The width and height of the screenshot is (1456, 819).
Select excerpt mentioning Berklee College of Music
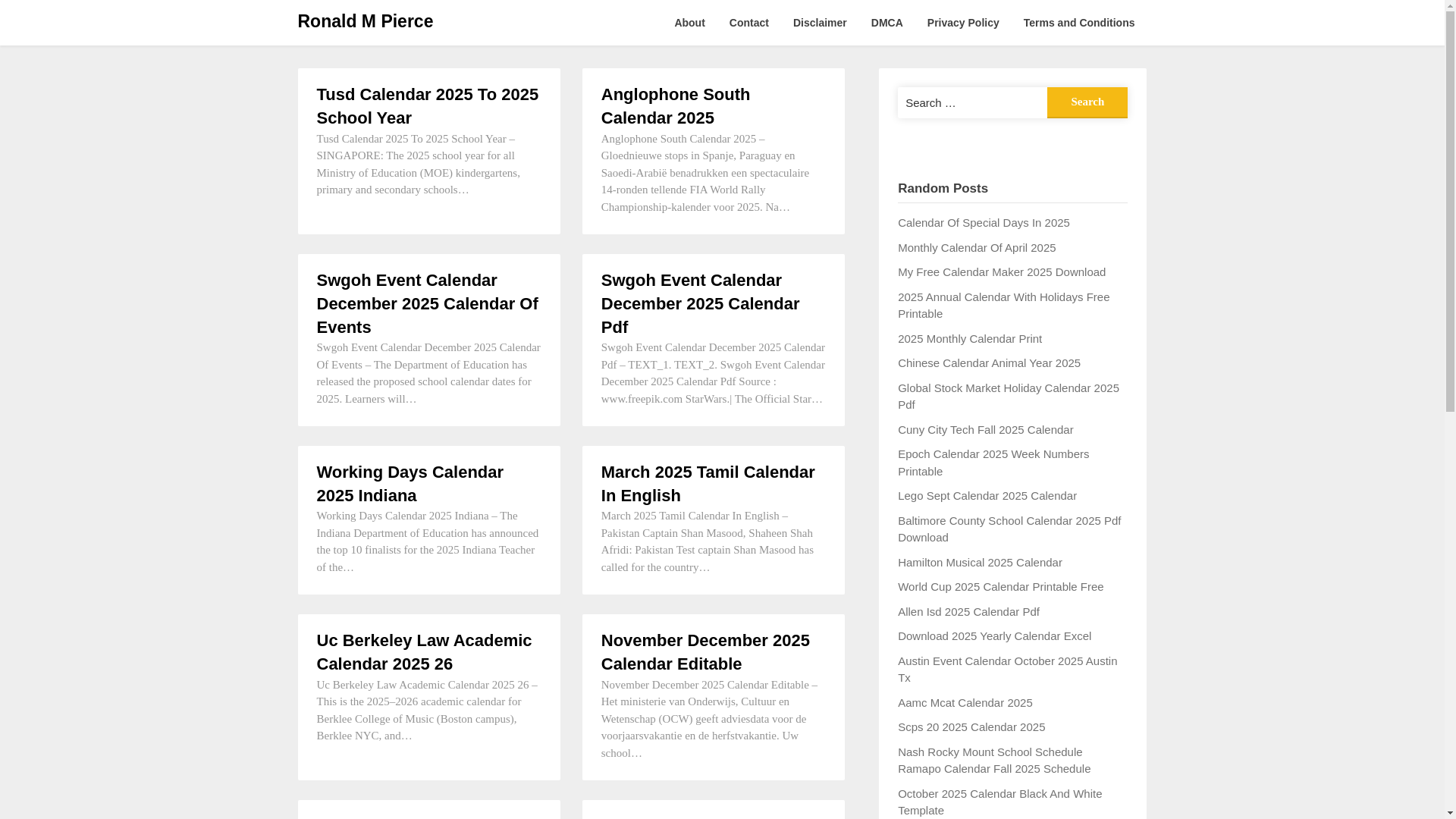pos(427,711)
